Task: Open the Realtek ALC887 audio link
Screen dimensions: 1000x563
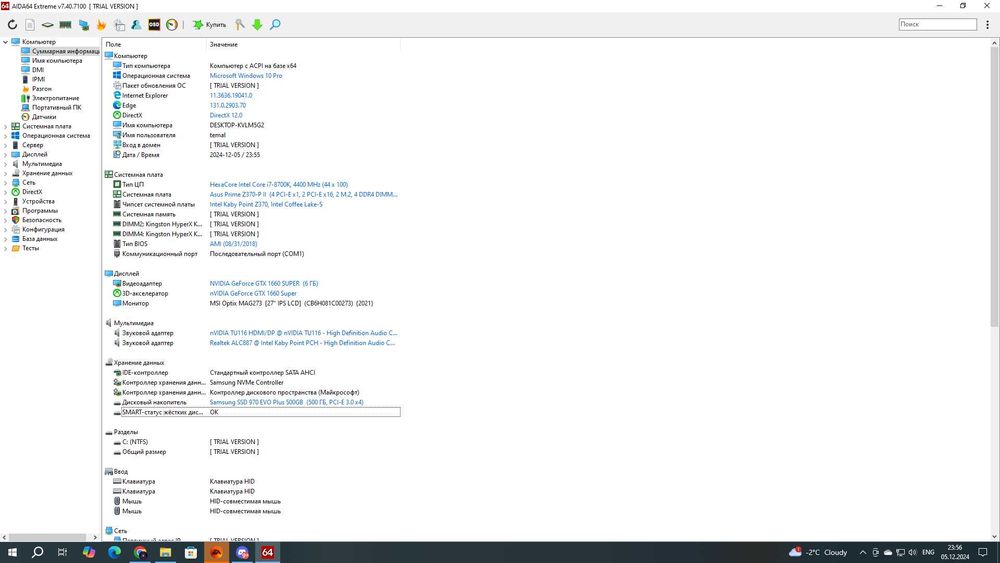Action: click(x=303, y=343)
